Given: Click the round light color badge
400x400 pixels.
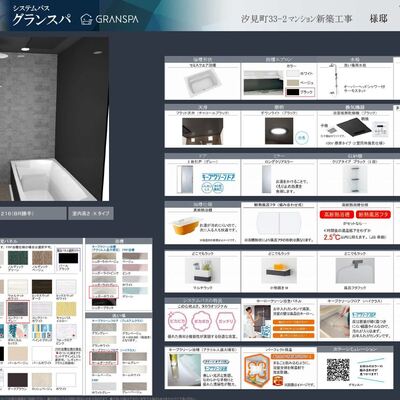Looking at the screenshot, I should tap(302, 137).
